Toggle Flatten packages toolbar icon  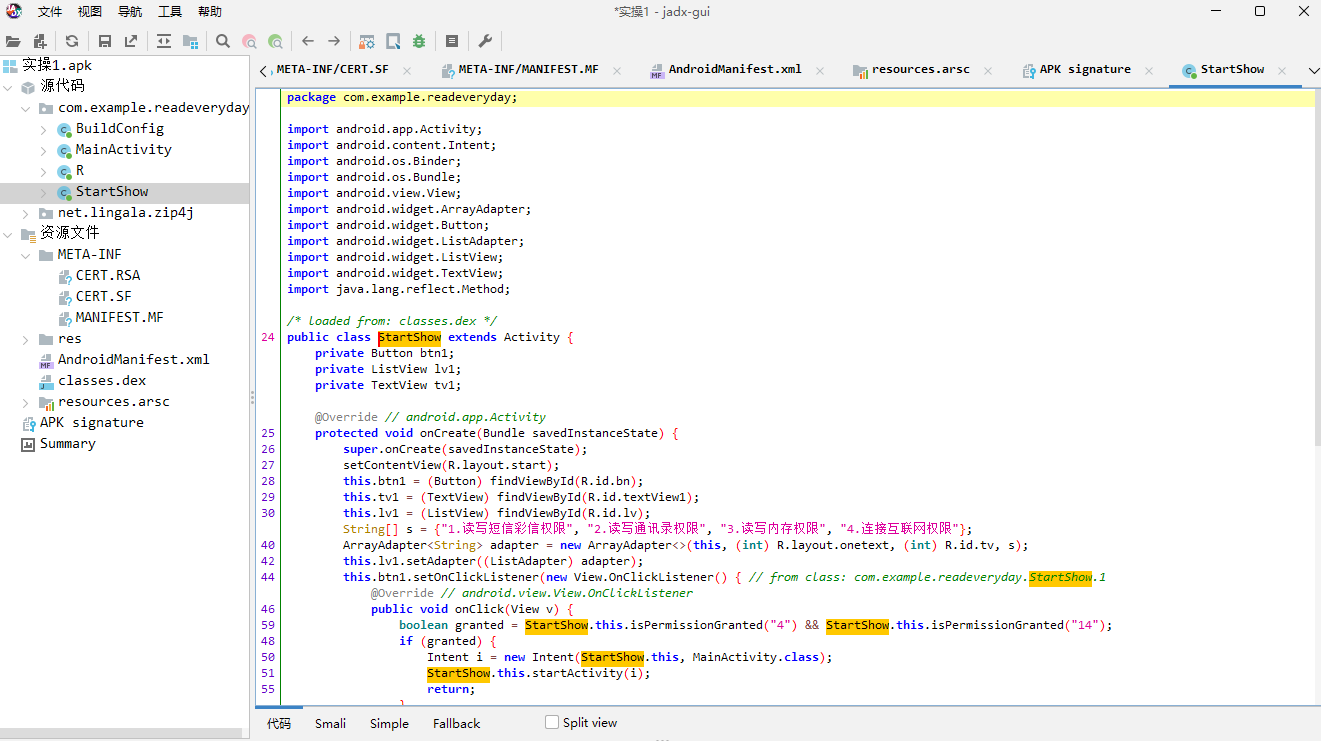pyautogui.click(x=190, y=41)
